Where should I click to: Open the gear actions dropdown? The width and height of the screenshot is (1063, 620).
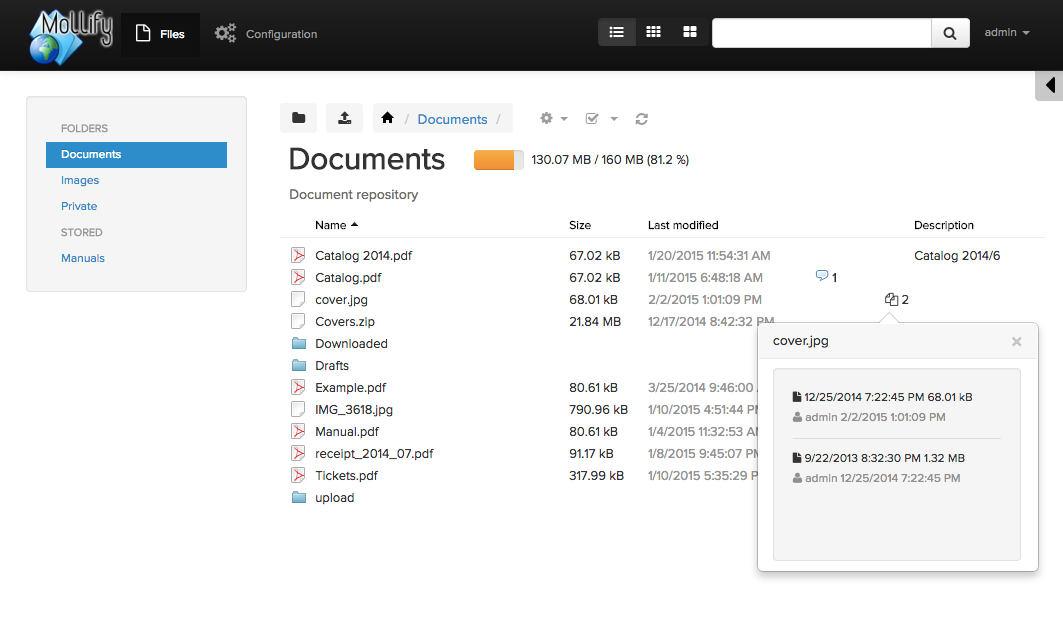(x=553, y=119)
